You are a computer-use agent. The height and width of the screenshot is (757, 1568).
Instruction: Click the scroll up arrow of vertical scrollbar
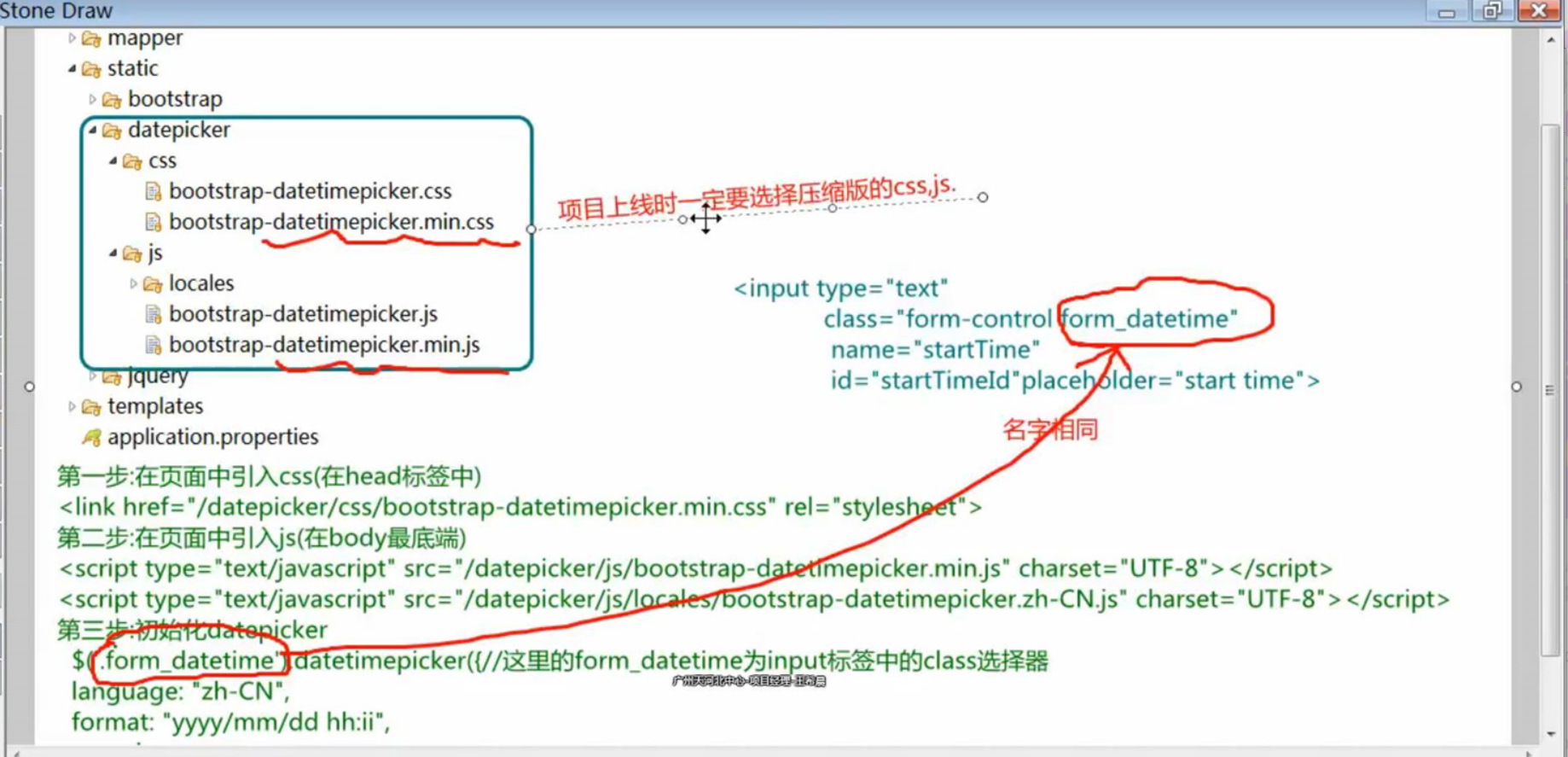[x=1551, y=39]
